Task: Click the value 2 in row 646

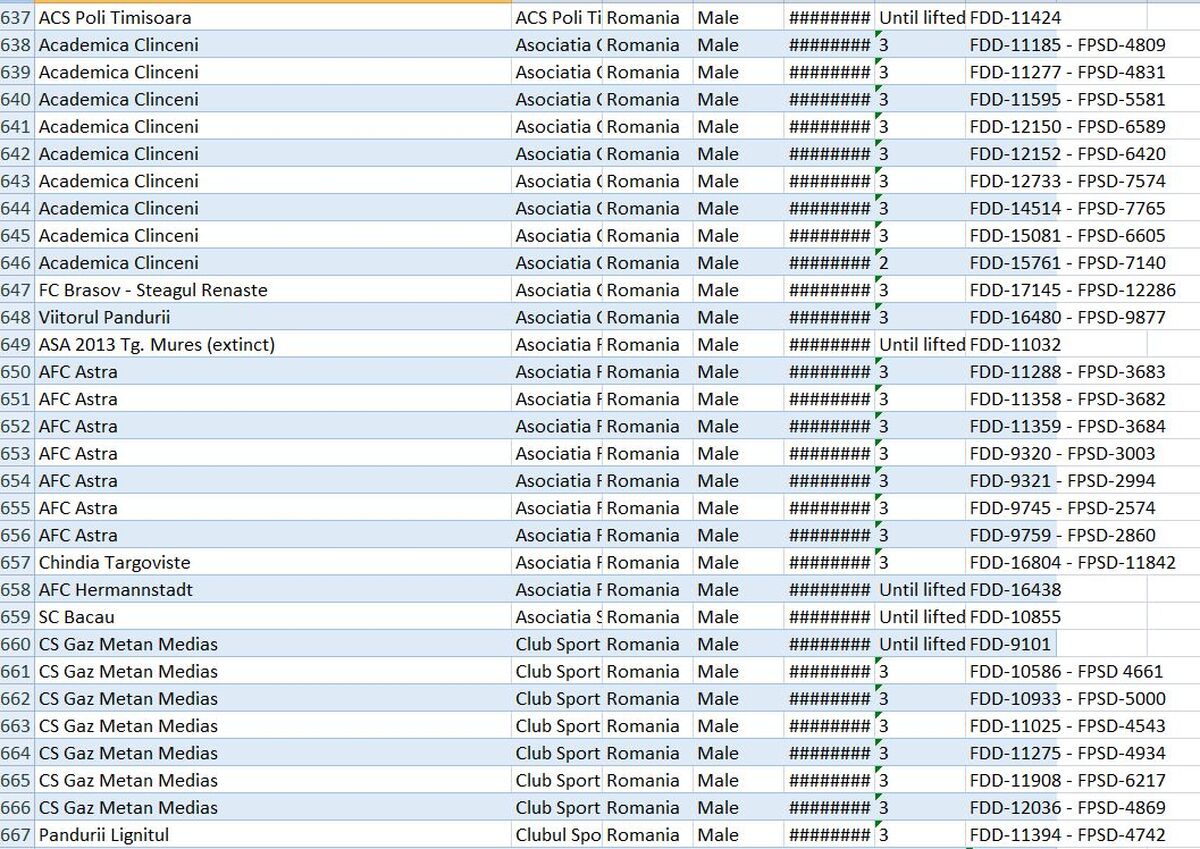Action: click(920, 262)
